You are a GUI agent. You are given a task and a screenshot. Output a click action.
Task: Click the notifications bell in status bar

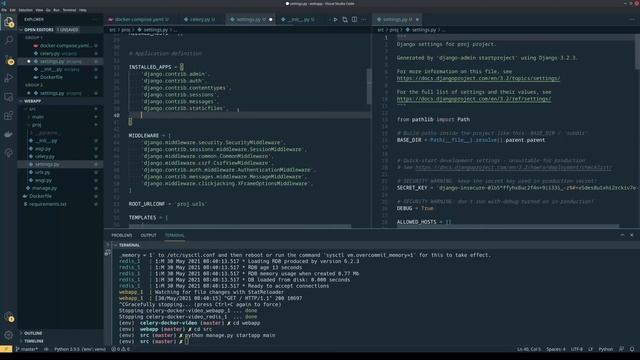pos(632,349)
